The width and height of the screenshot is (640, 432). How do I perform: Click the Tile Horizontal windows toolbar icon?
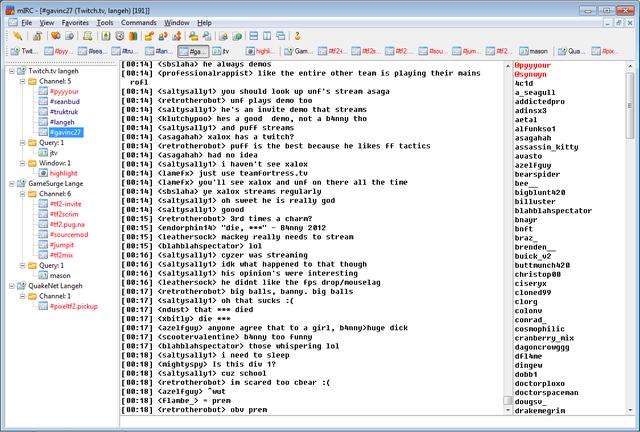(254, 35)
